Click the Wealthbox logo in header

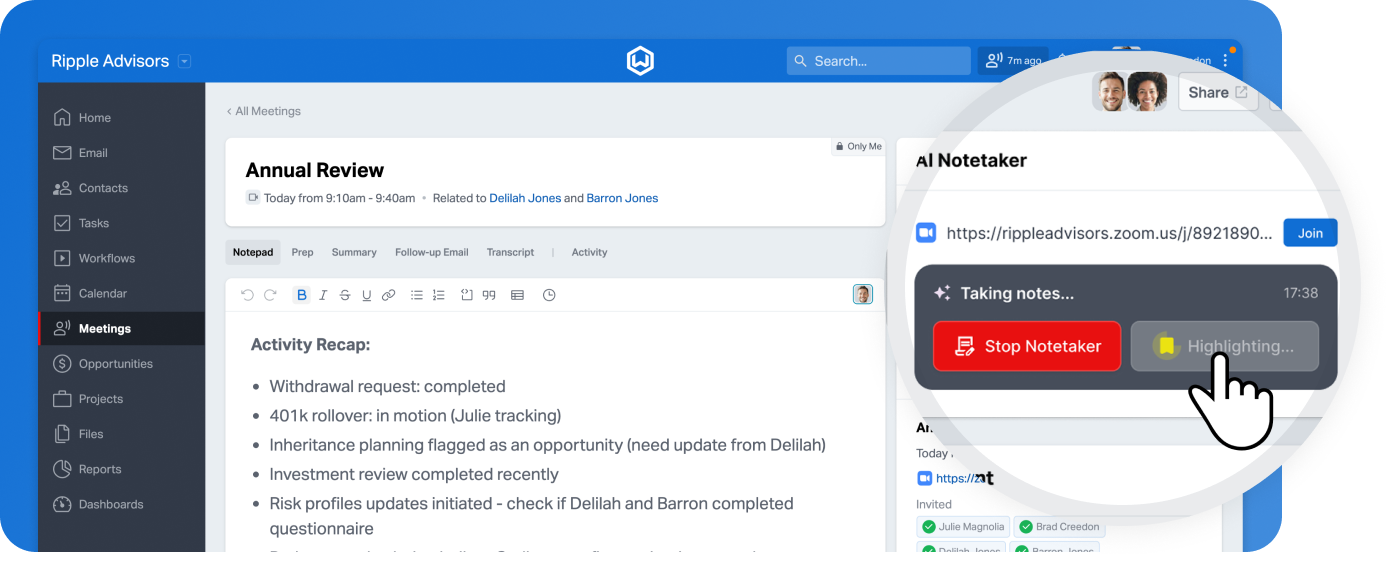pyautogui.click(x=640, y=61)
